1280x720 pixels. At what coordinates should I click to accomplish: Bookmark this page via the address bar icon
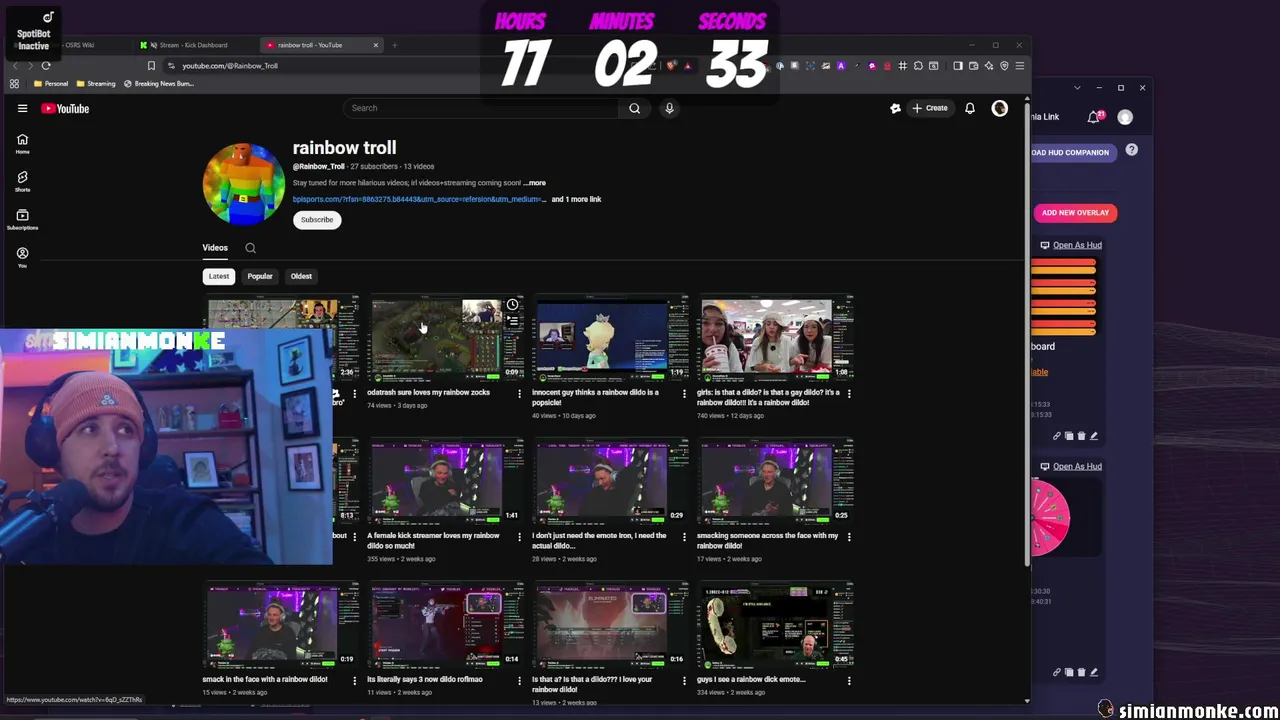pos(151,66)
